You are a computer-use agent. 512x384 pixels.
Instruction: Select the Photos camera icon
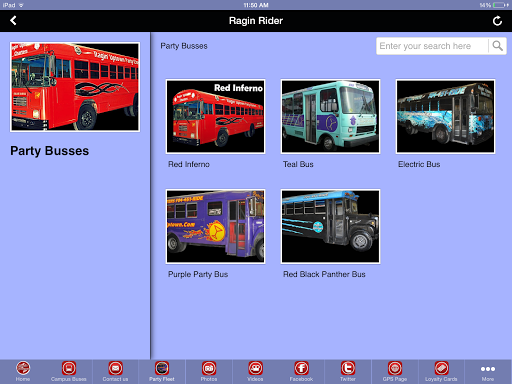(209, 368)
